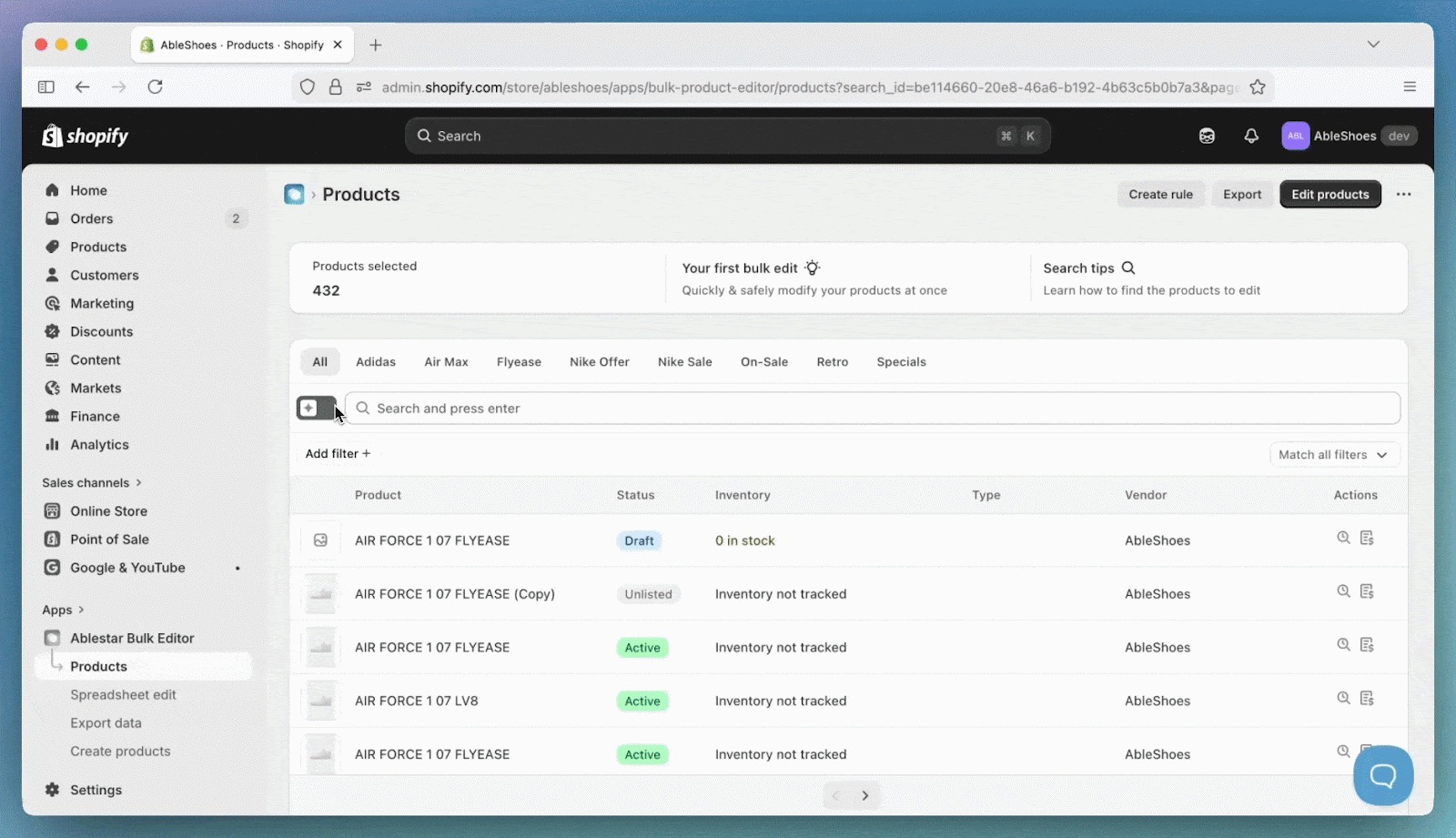This screenshot has height=838, width=1456.
Task: Click the shield icon in the address bar
Action: pyautogui.click(x=308, y=86)
